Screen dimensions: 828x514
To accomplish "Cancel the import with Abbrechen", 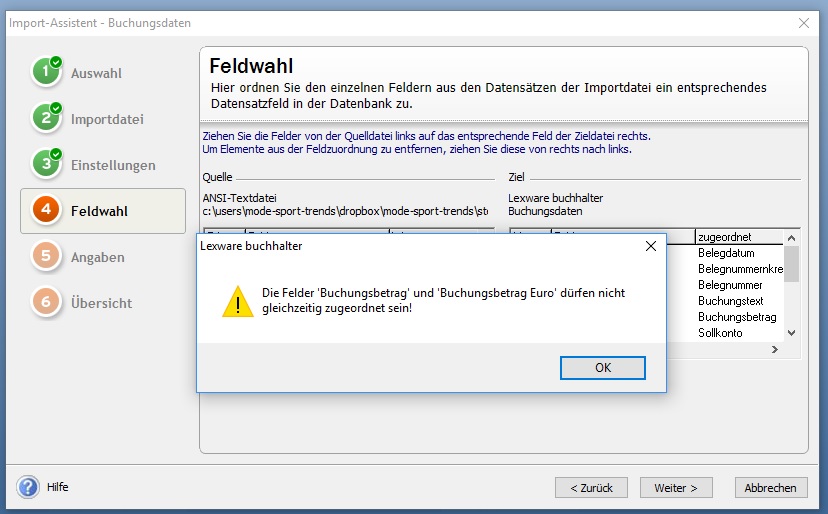I will (x=771, y=487).
